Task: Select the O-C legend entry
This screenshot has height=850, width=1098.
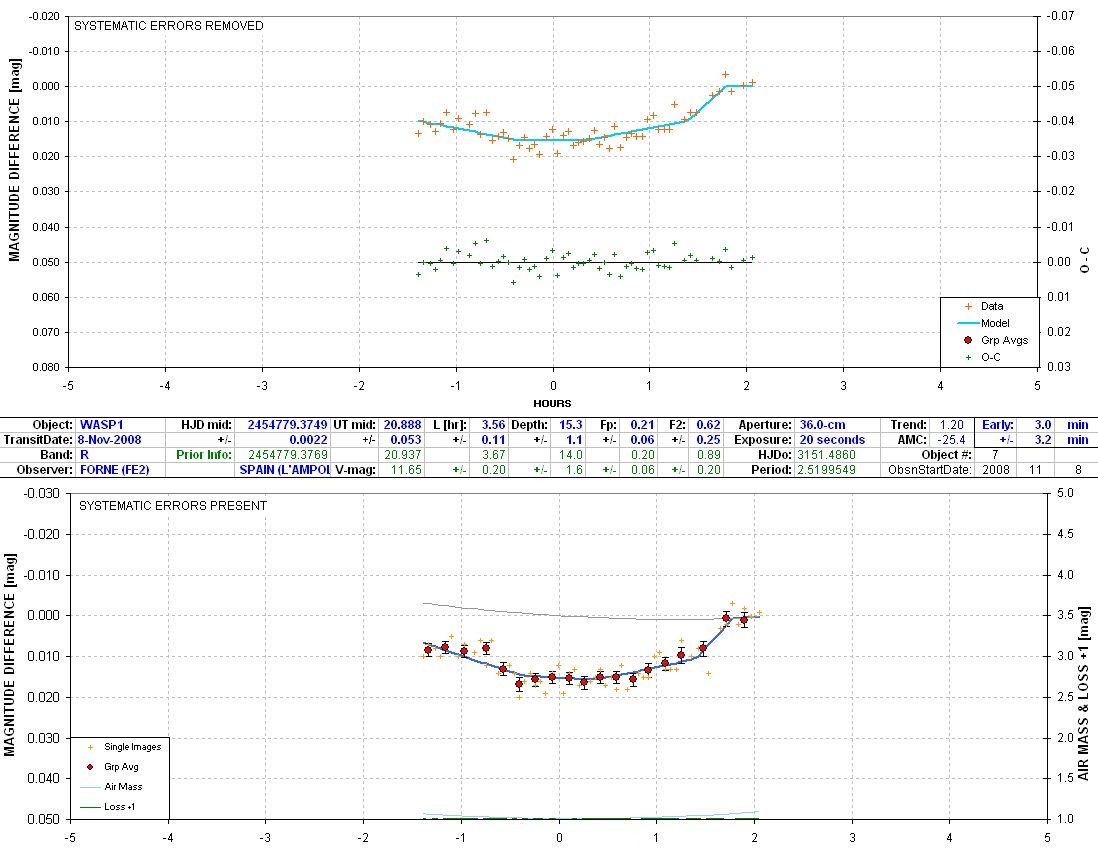Action: (x=983, y=357)
